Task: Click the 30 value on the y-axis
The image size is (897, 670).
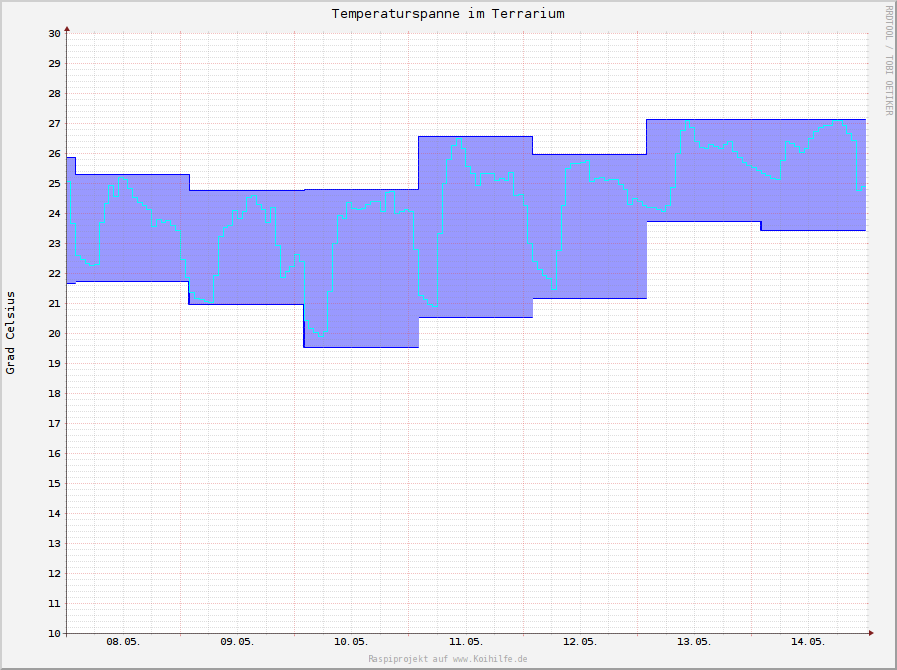Action: click(54, 34)
